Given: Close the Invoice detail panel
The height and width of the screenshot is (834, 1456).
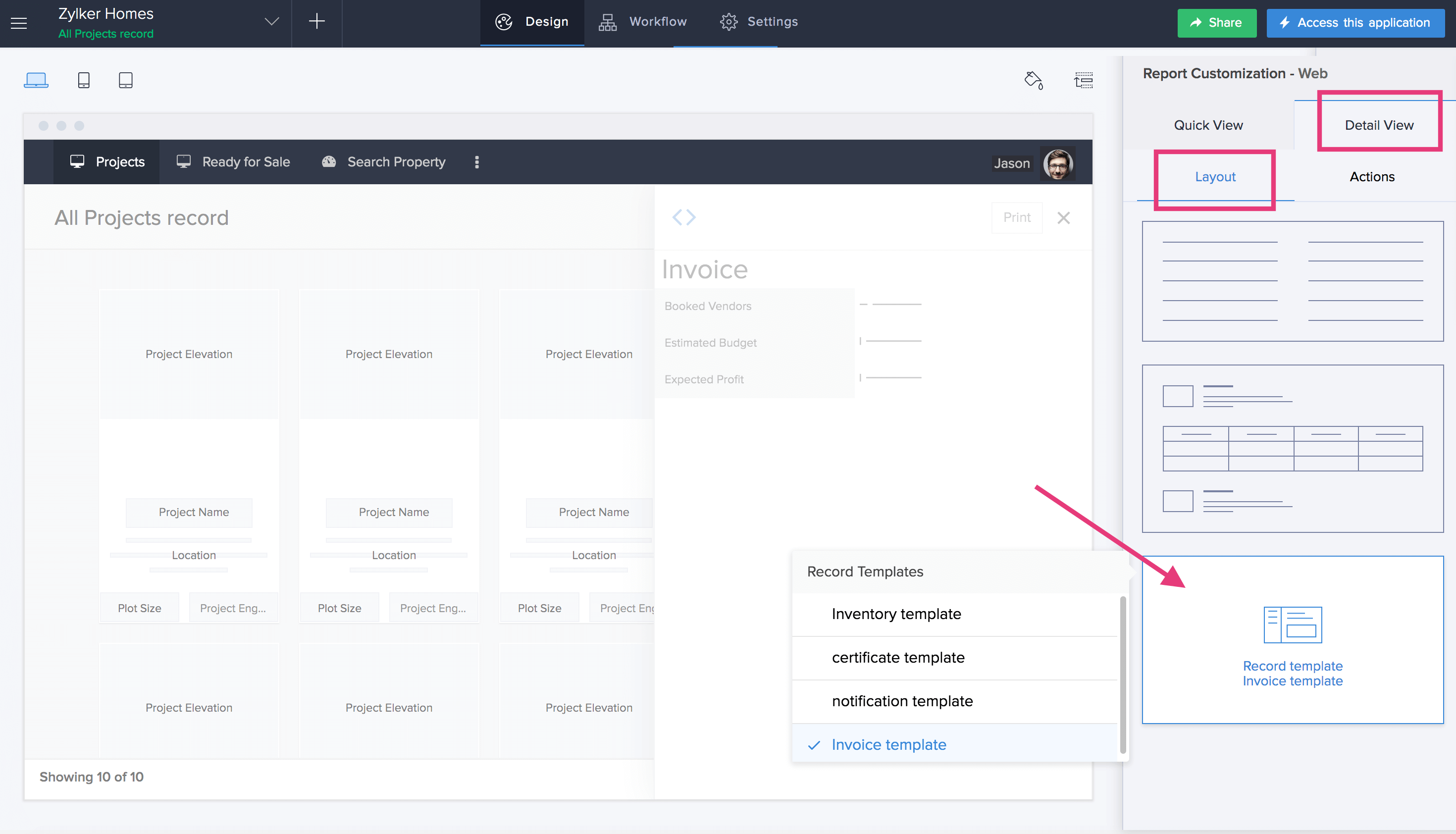Looking at the screenshot, I should 1064,218.
